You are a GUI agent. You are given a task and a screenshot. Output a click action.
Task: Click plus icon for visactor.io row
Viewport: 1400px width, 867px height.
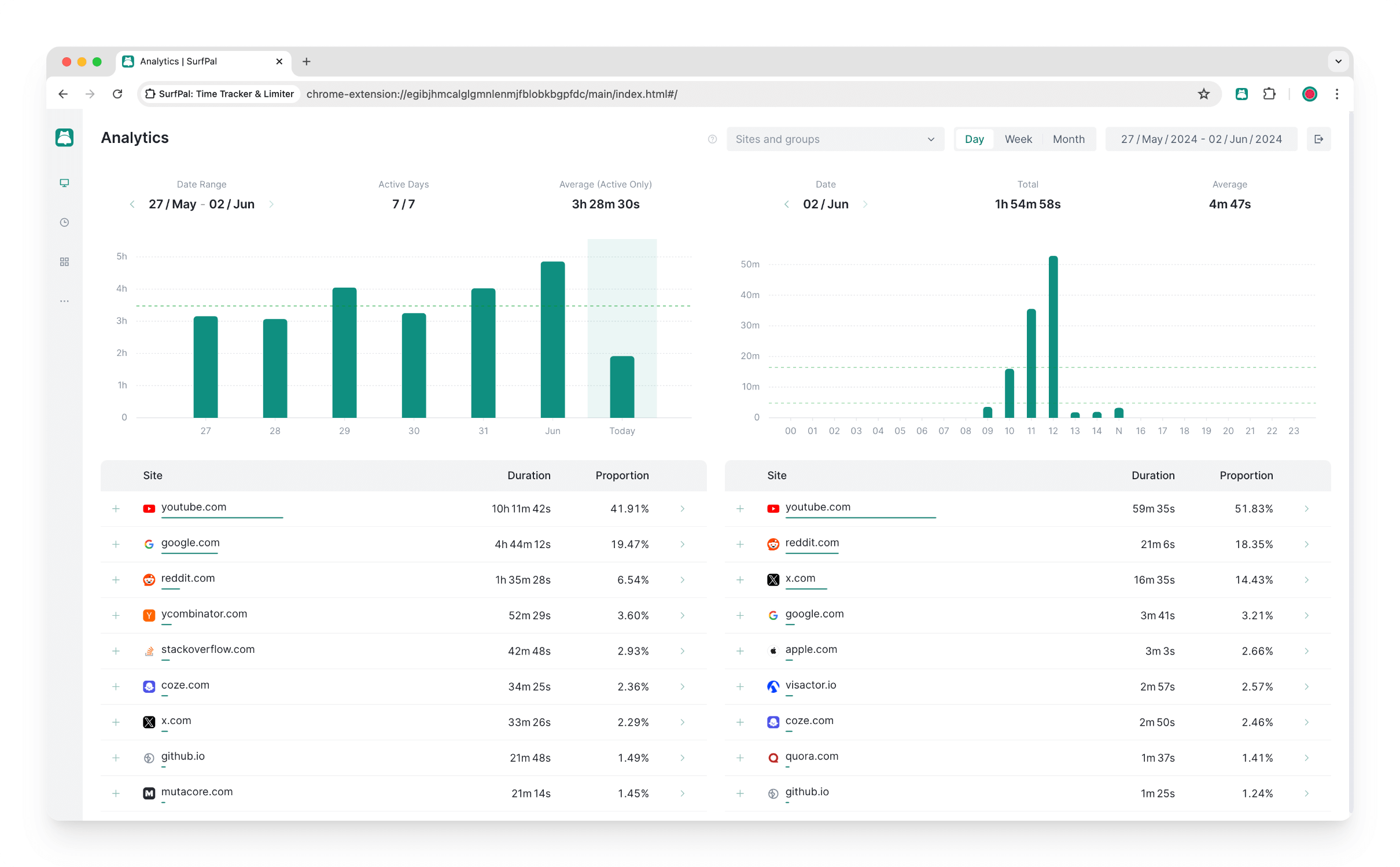pos(740,686)
